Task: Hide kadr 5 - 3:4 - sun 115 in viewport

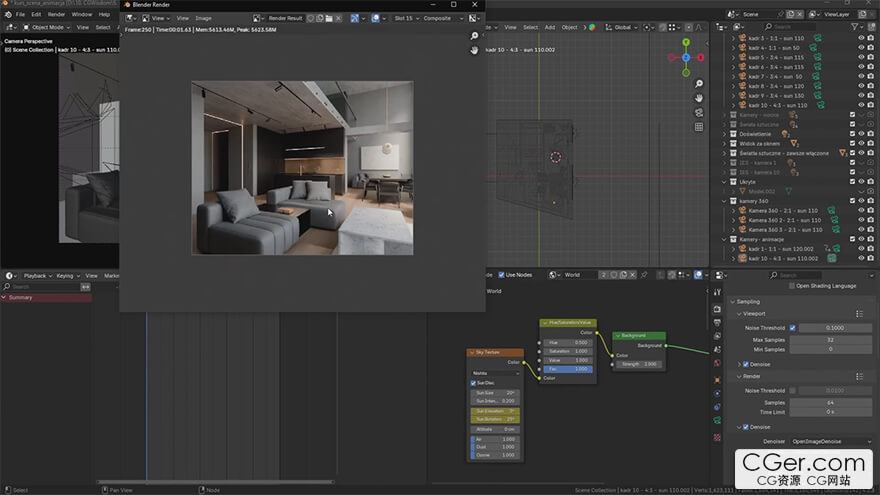Action: point(861,57)
